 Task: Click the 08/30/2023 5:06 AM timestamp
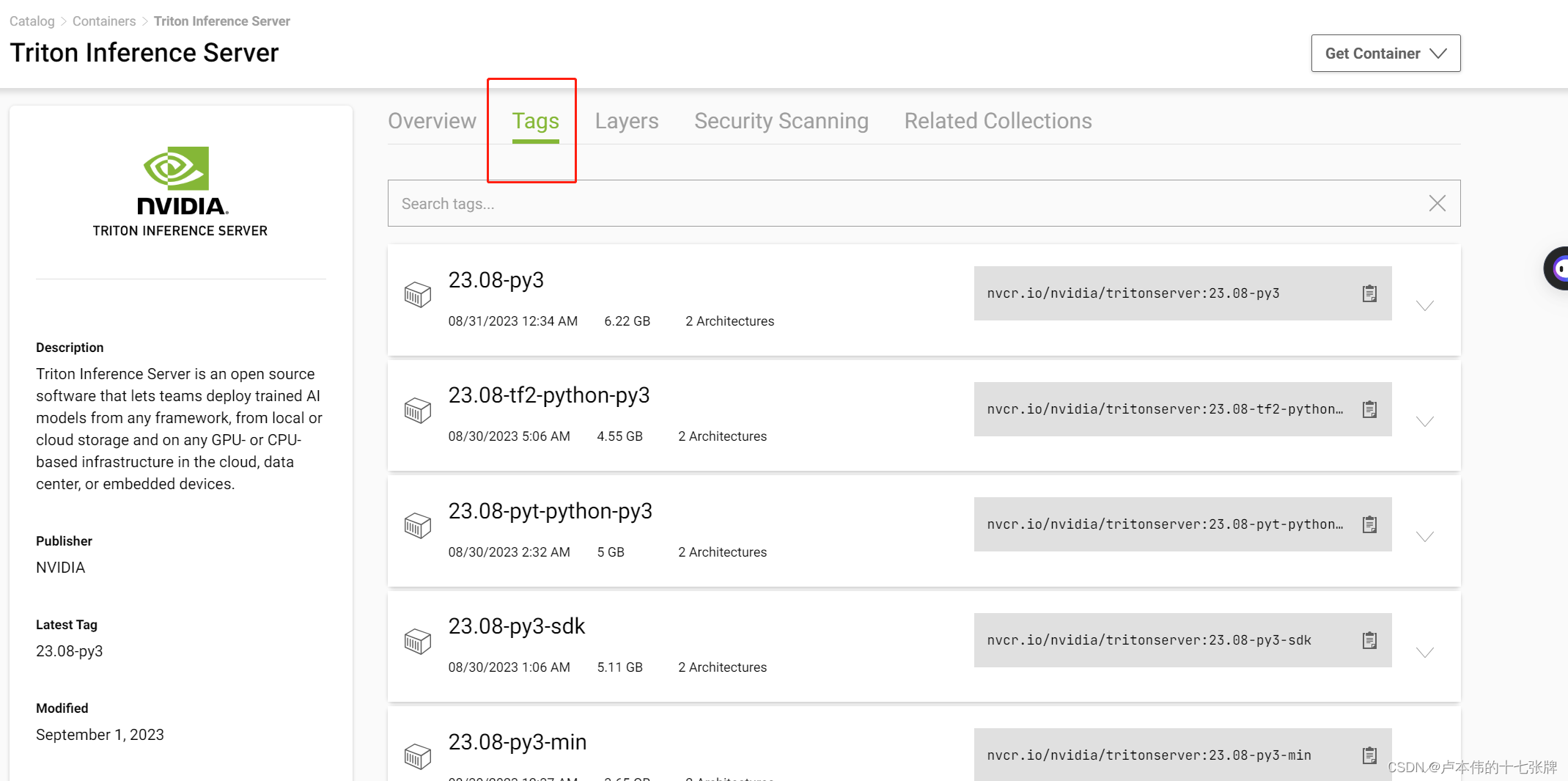pyautogui.click(x=509, y=436)
